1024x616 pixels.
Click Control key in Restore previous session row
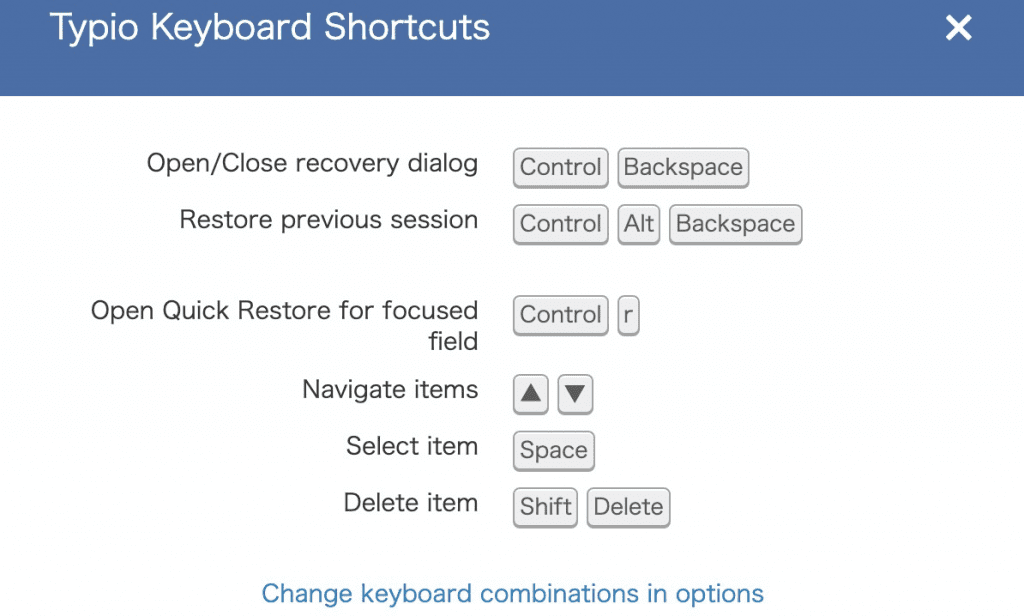561,224
